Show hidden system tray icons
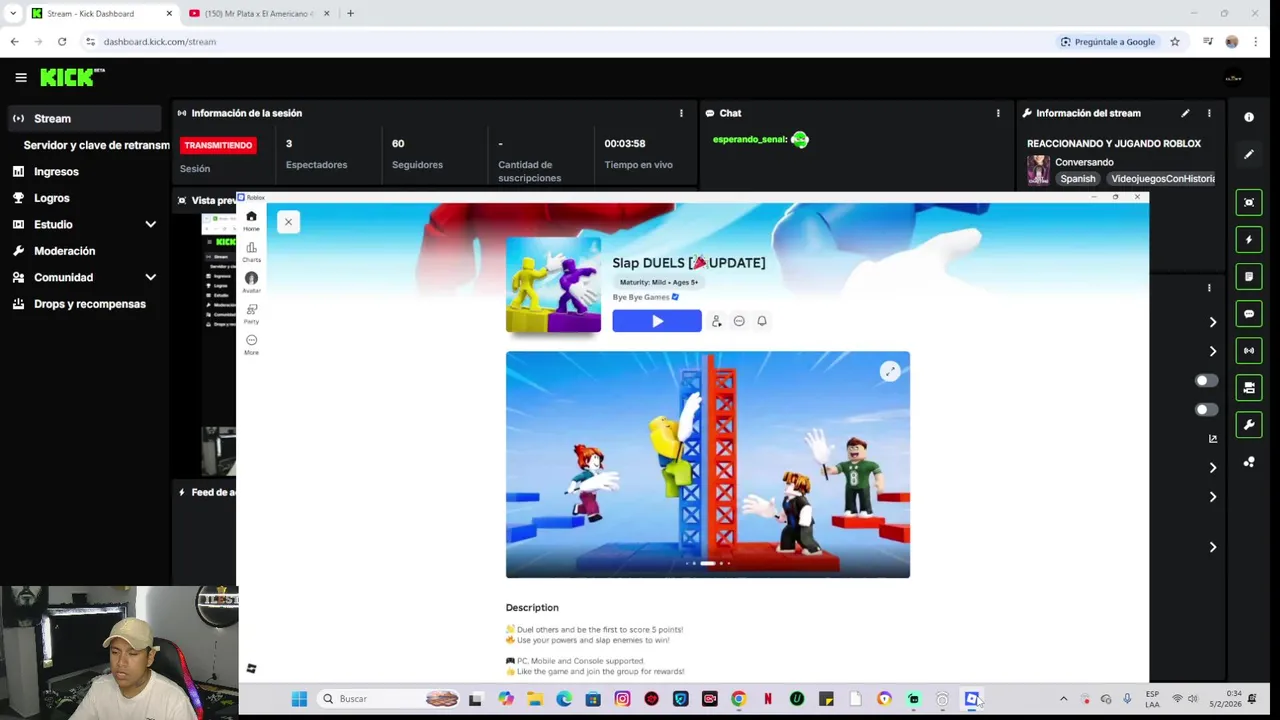This screenshot has height=720, width=1280. 1063,699
